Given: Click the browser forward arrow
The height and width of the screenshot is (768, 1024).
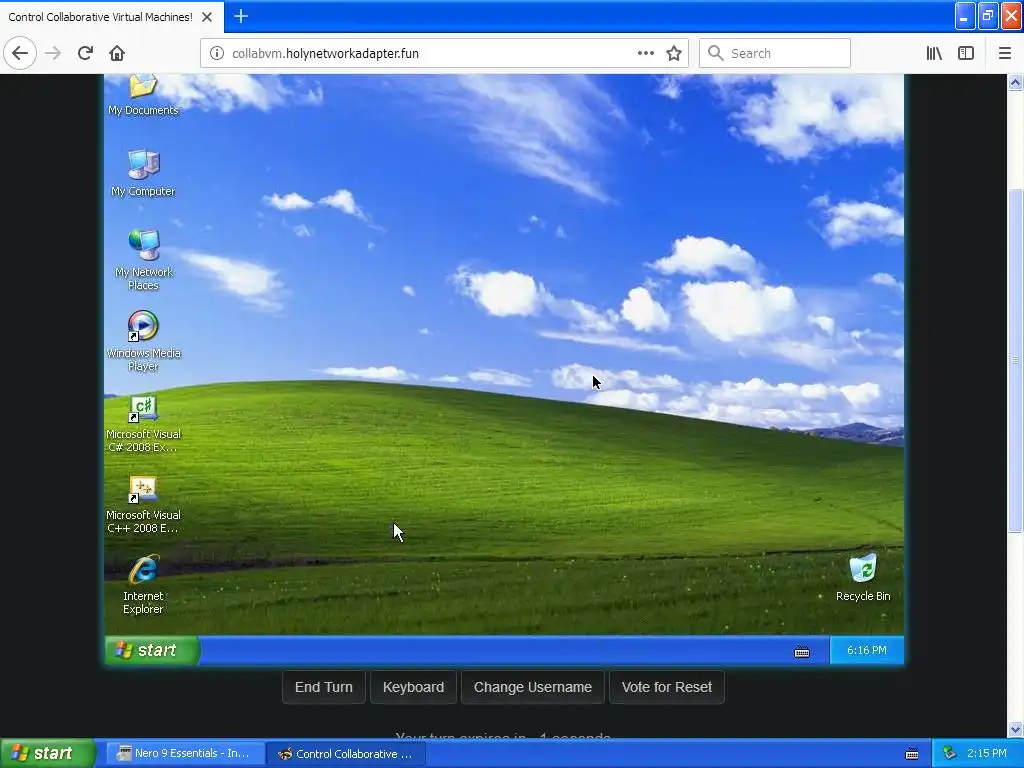Looking at the screenshot, I should click(x=53, y=53).
